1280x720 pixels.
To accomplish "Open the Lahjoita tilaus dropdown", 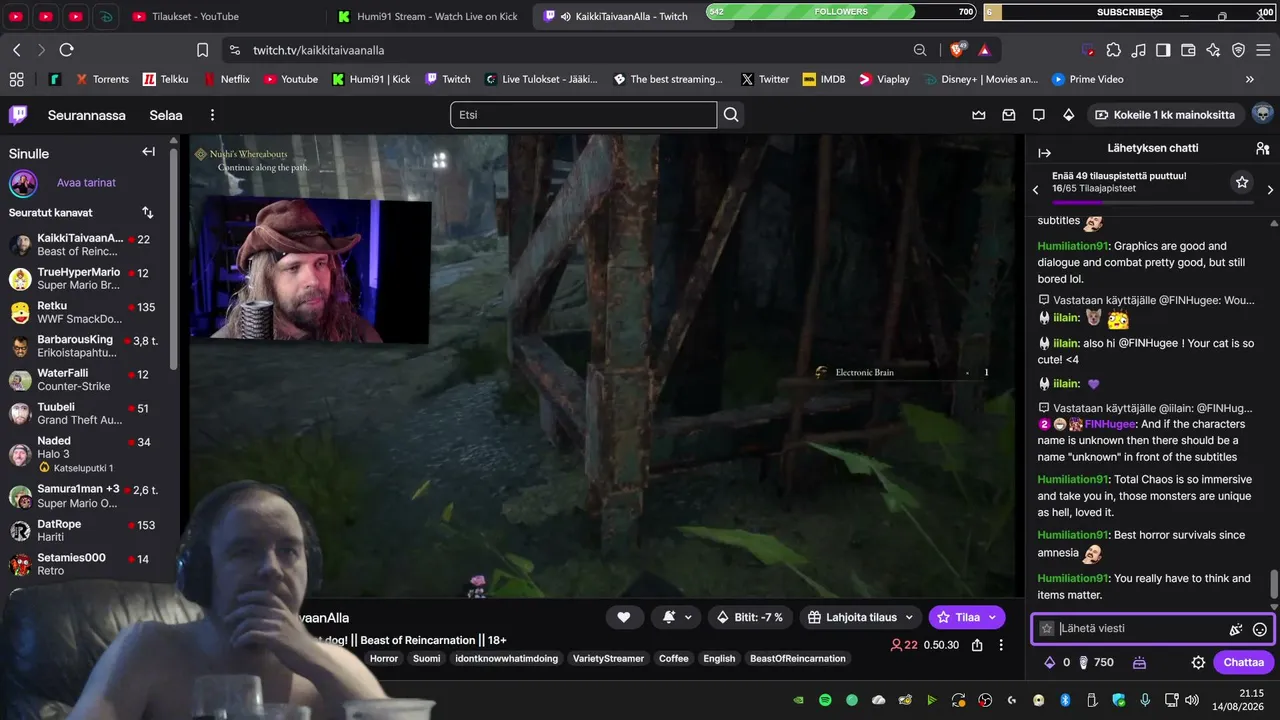I will coord(860,617).
